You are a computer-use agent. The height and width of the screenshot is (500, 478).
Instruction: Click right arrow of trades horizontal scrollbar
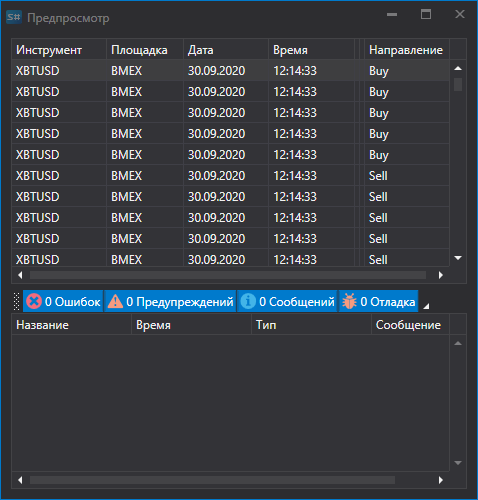441,275
